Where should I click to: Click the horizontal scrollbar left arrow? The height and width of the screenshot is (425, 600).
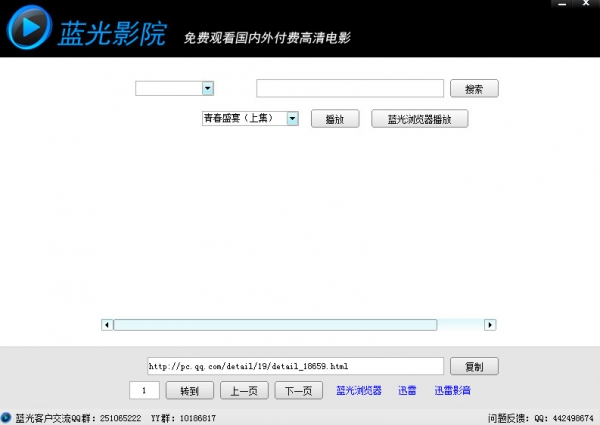(107, 325)
